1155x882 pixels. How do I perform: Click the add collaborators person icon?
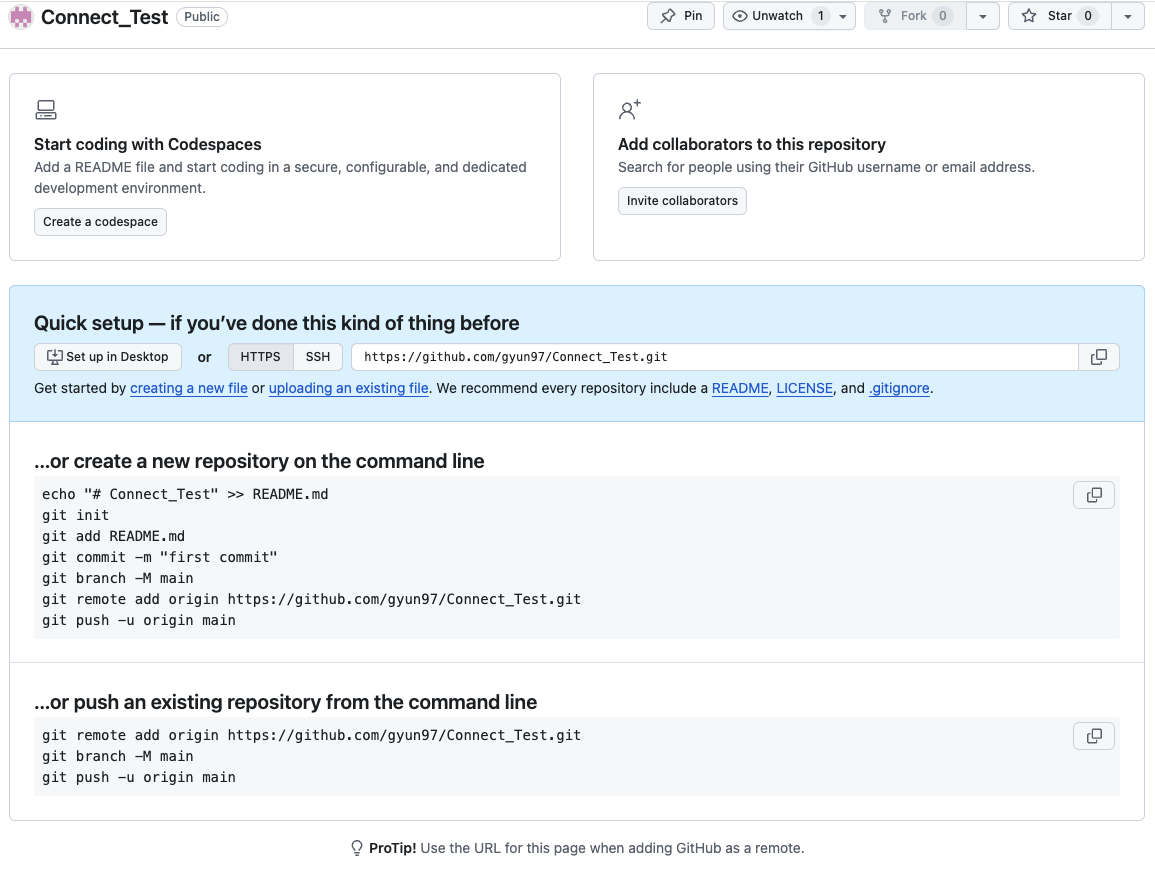coord(629,110)
